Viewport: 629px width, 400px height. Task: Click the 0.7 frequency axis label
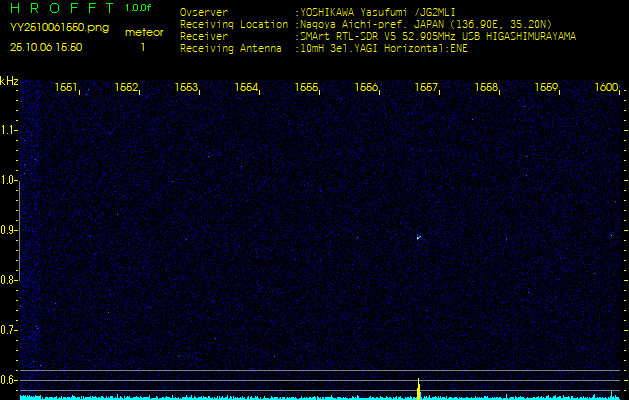tap(7, 330)
